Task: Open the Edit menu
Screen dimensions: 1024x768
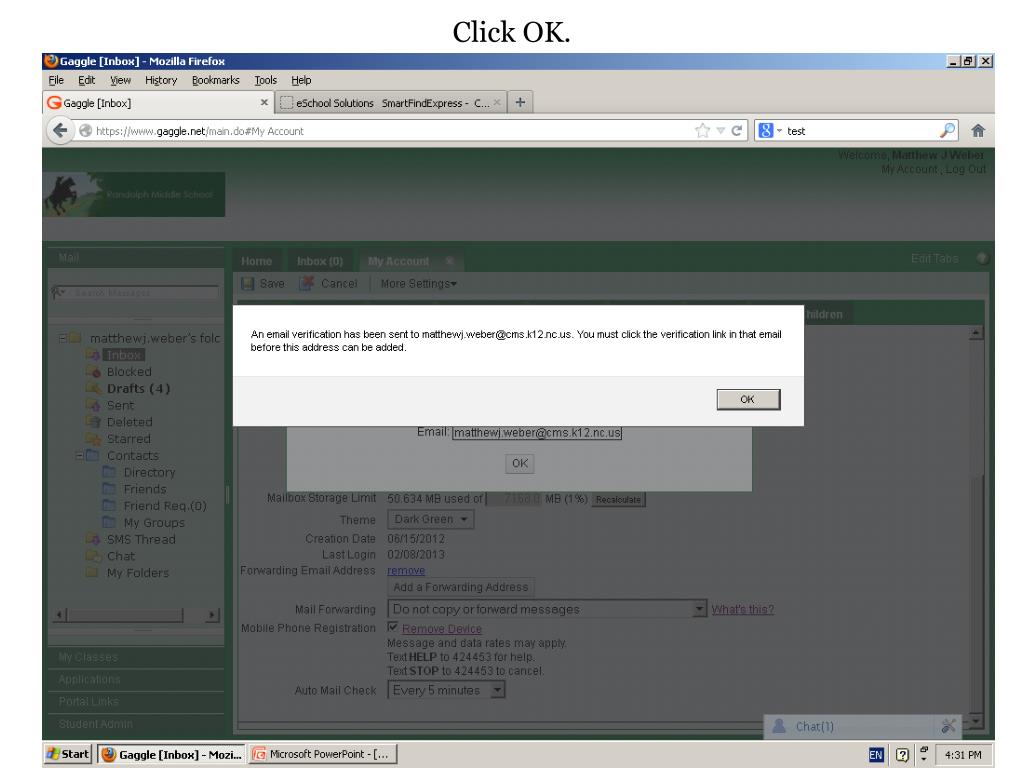Action: click(x=86, y=80)
